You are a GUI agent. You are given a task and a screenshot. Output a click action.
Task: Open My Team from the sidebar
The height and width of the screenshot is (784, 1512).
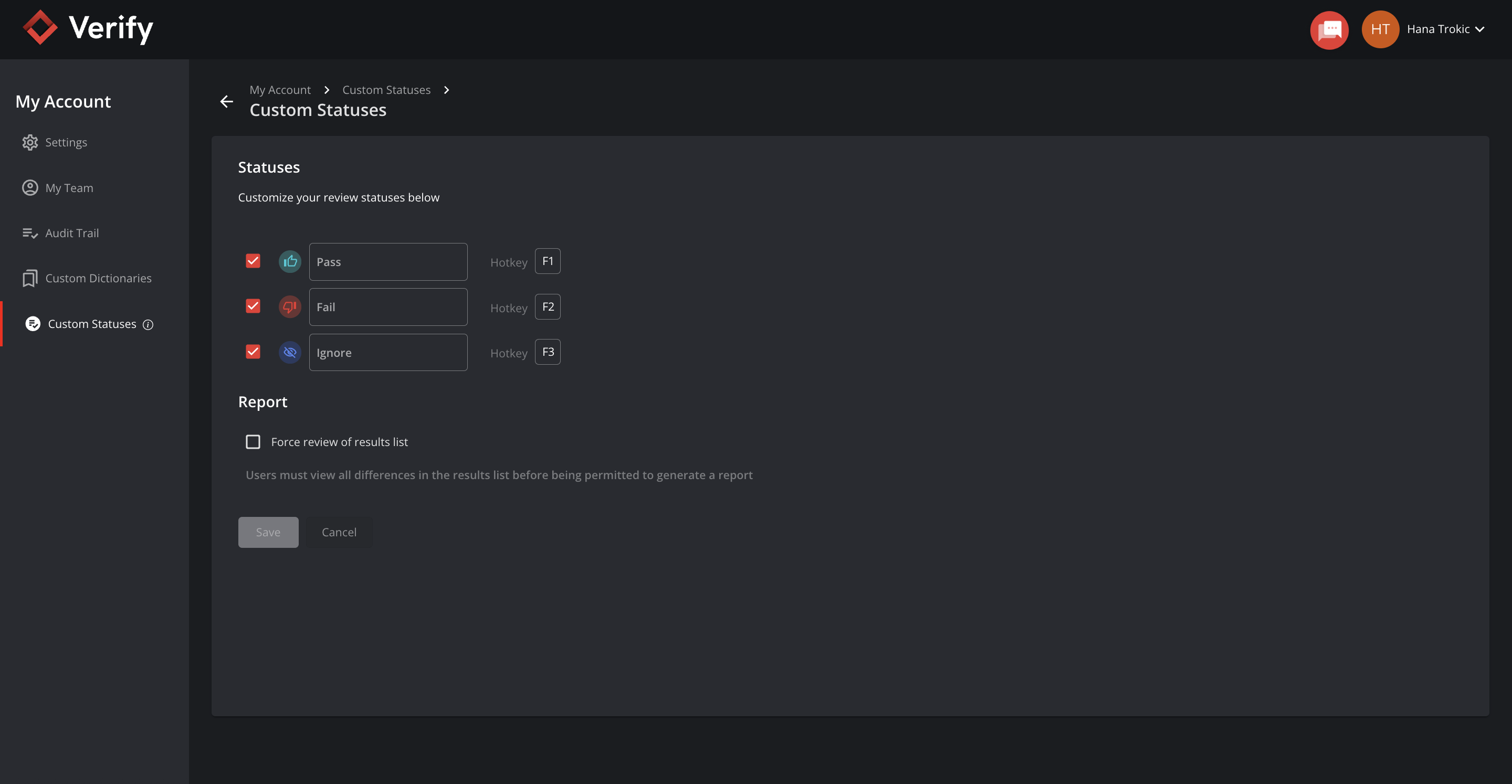tap(69, 188)
